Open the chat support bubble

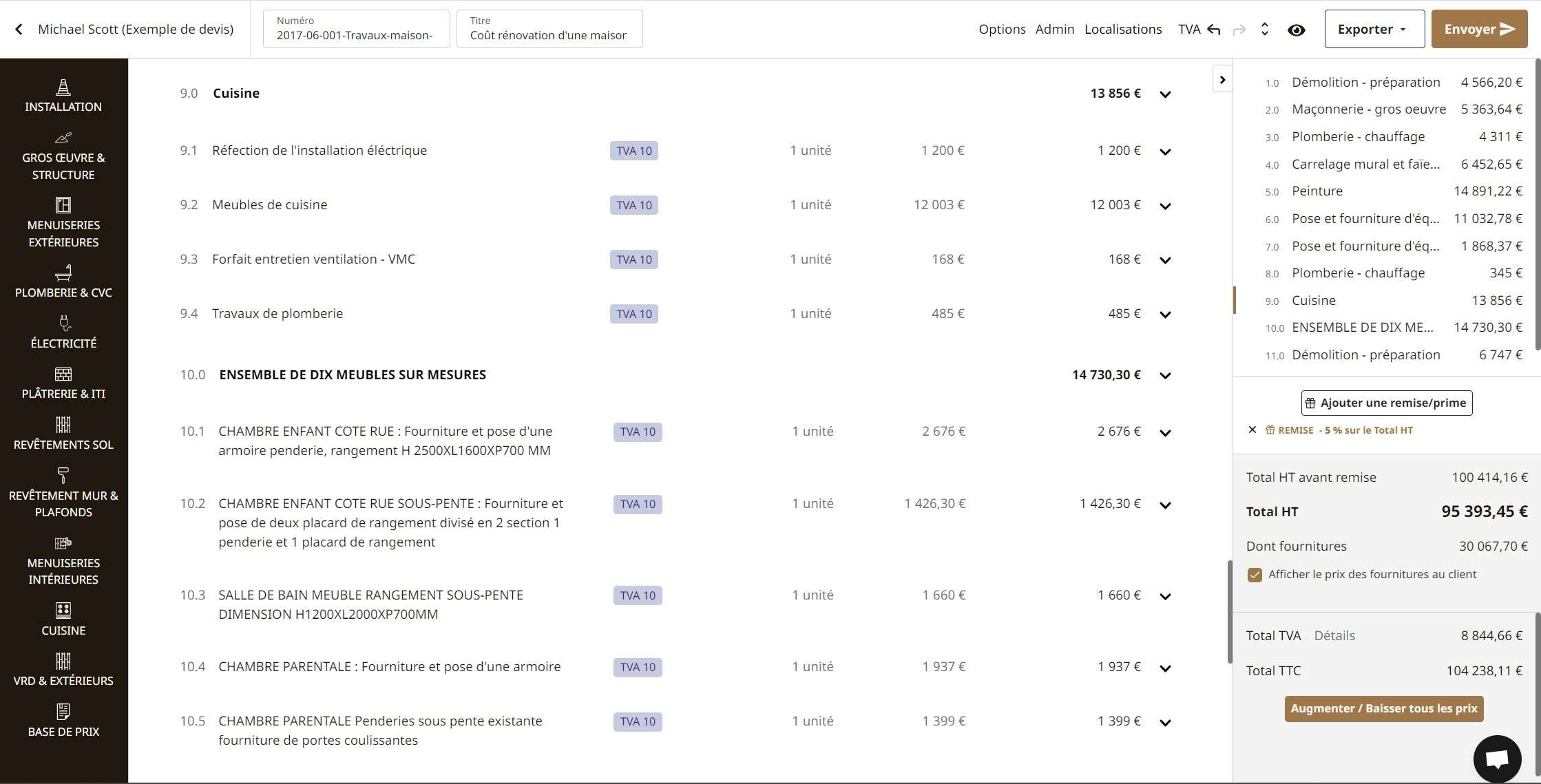tap(1496, 759)
